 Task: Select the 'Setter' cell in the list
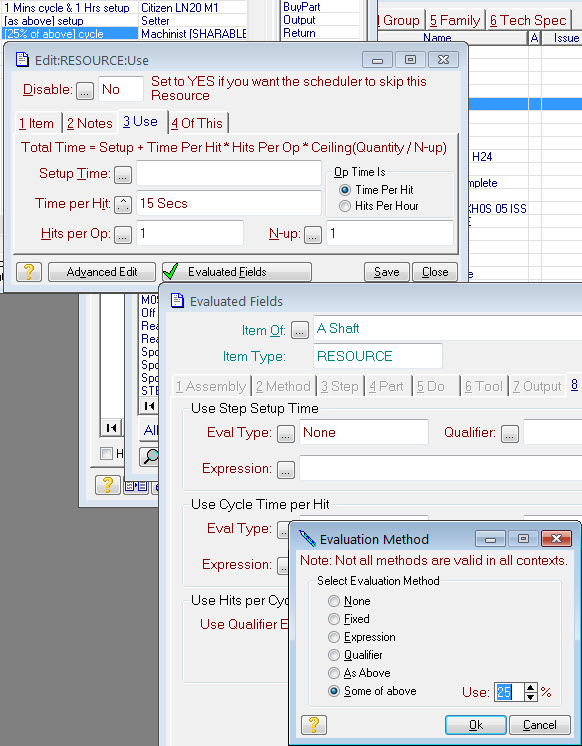tap(193, 20)
